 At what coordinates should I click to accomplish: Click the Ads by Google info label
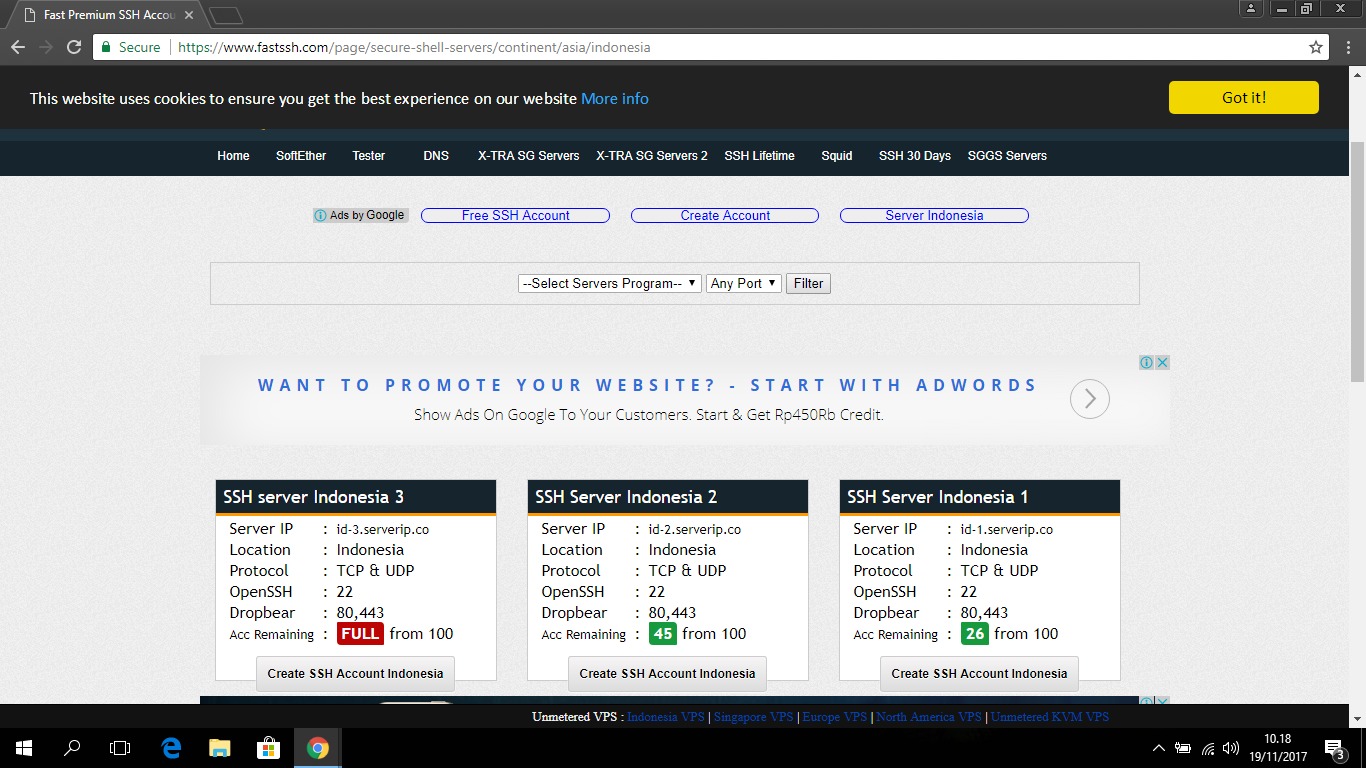[x=361, y=215]
